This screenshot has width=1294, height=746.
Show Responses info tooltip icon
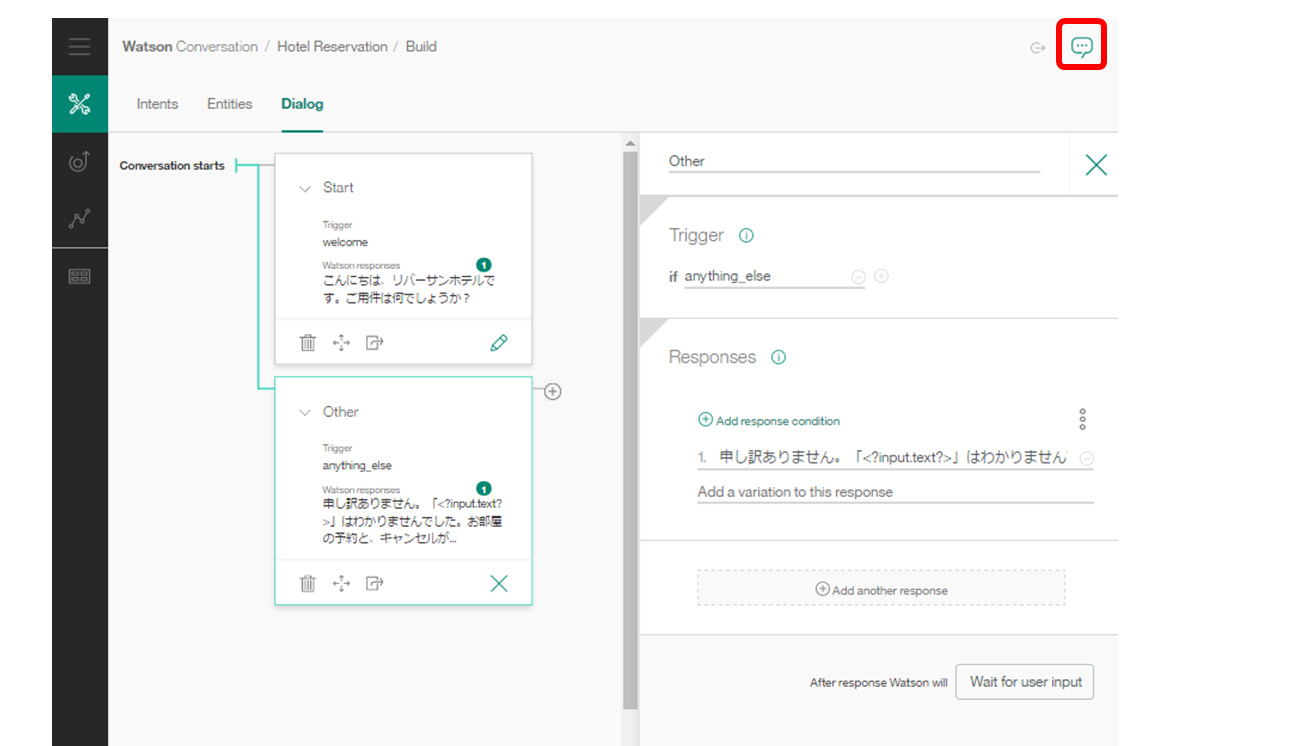779,357
